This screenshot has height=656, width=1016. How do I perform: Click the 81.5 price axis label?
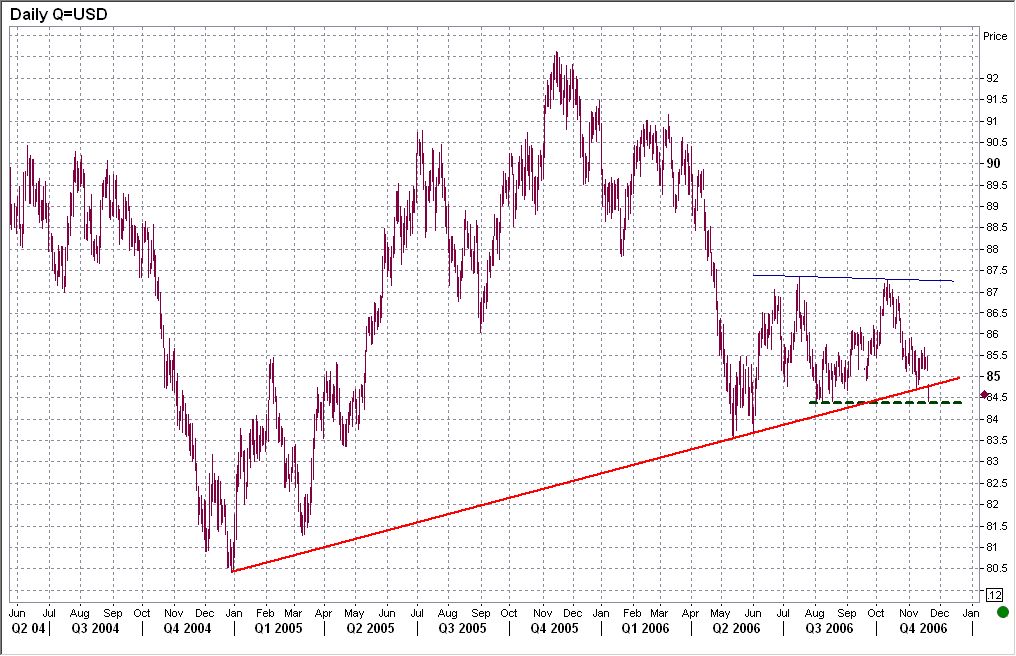(x=997, y=526)
